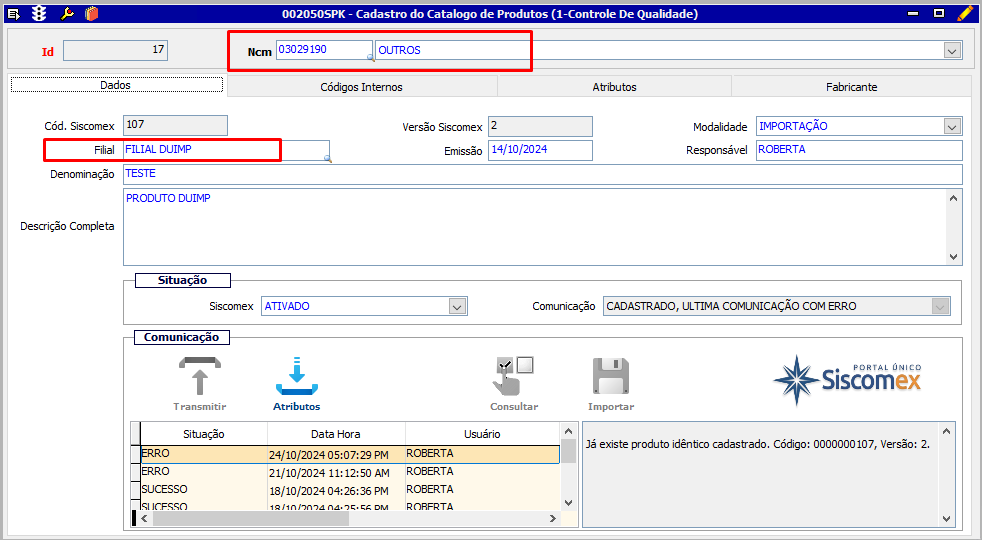This screenshot has height=540, width=982.
Task: Click the Denominação input field
Action: (540, 175)
